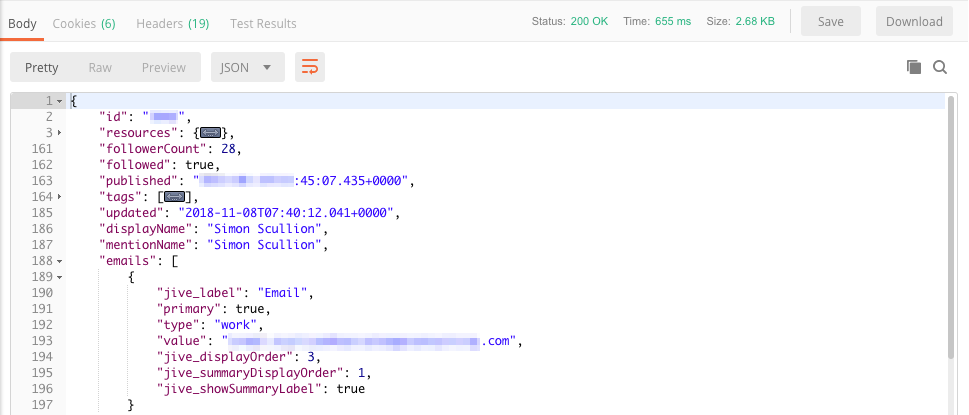
Task: Click the "jive_label" key text
Action: click(201, 293)
